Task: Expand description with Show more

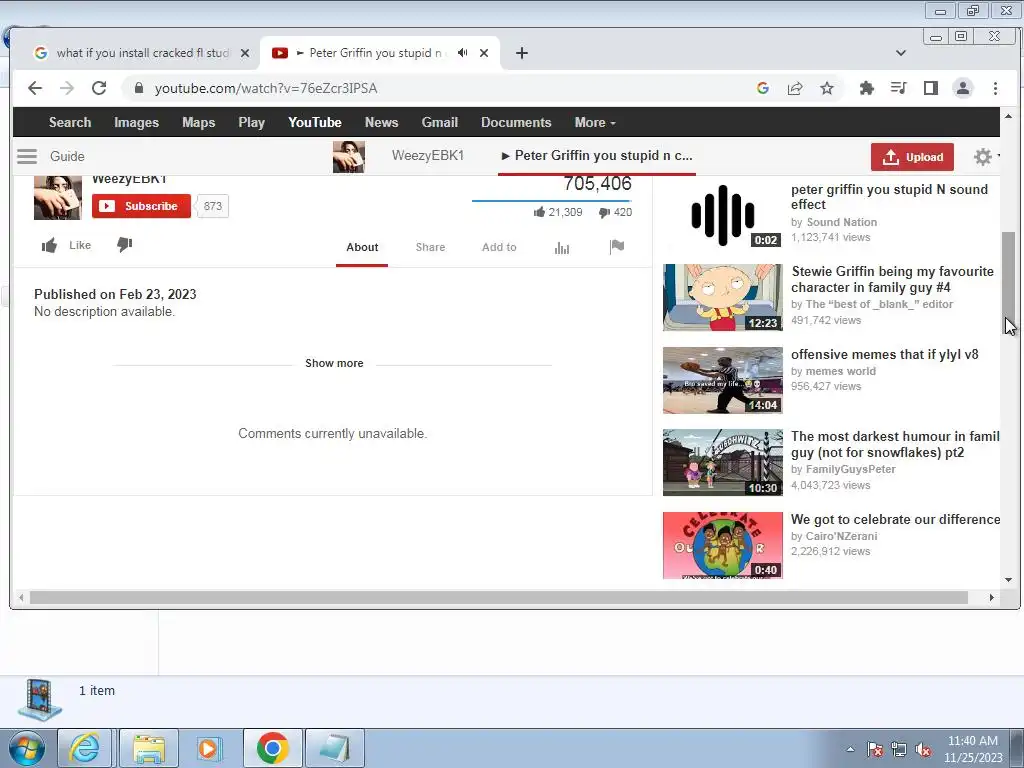Action: (x=334, y=363)
